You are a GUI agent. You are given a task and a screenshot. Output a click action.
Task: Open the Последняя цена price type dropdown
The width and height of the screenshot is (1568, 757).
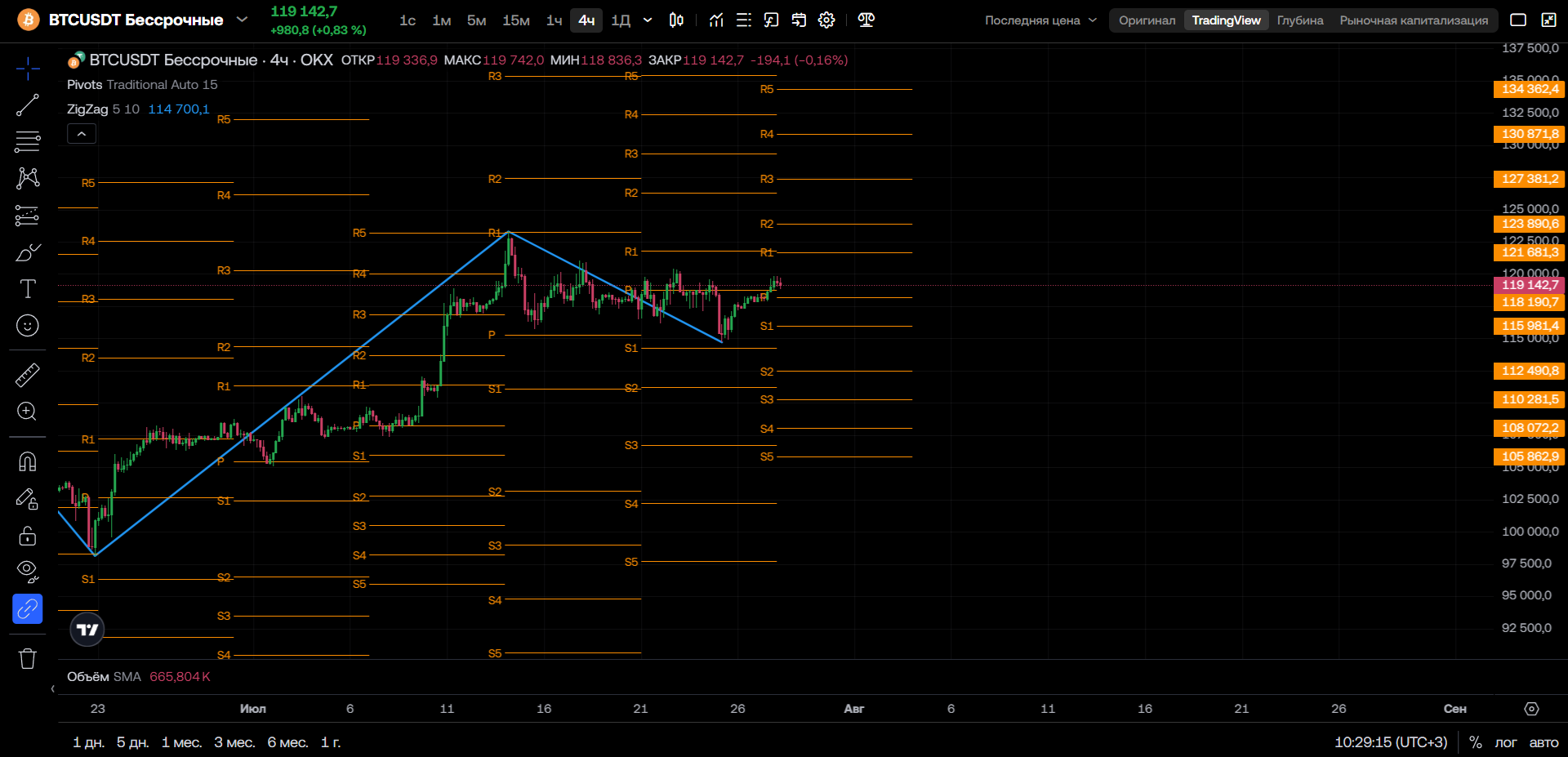(x=1040, y=20)
